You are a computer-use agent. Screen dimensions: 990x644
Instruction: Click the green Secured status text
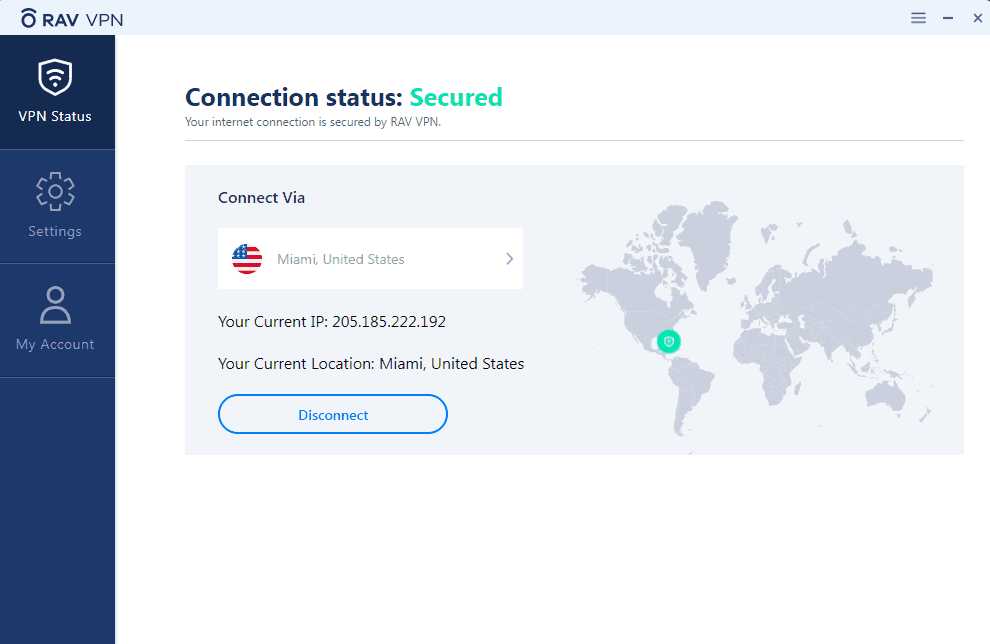point(456,97)
